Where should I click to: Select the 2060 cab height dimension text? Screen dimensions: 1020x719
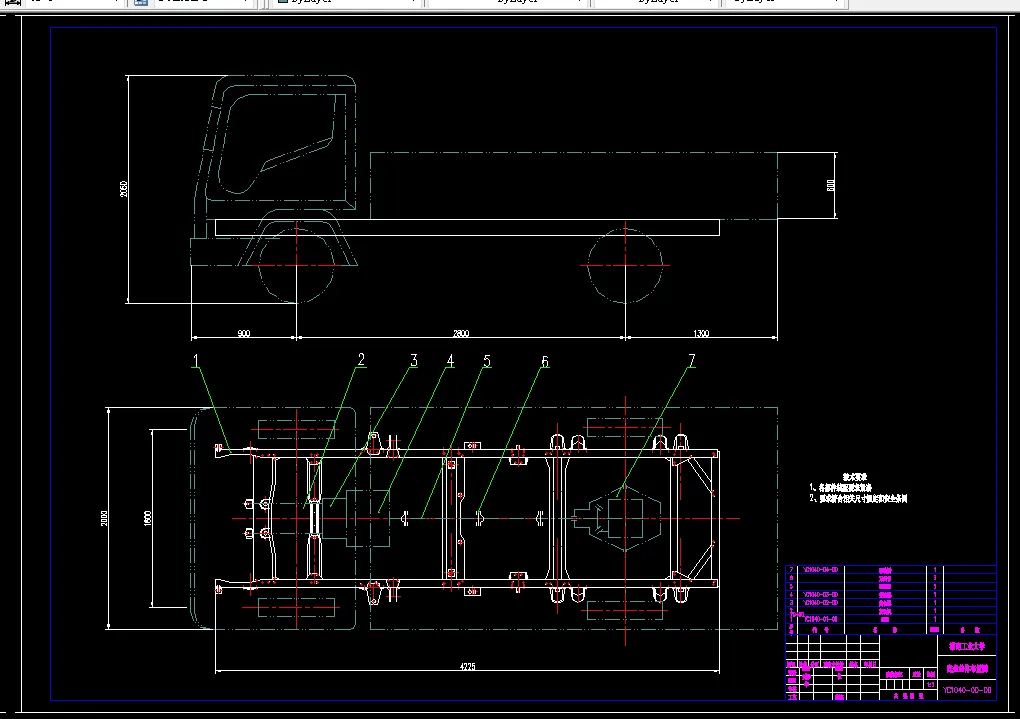coord(124,189)
